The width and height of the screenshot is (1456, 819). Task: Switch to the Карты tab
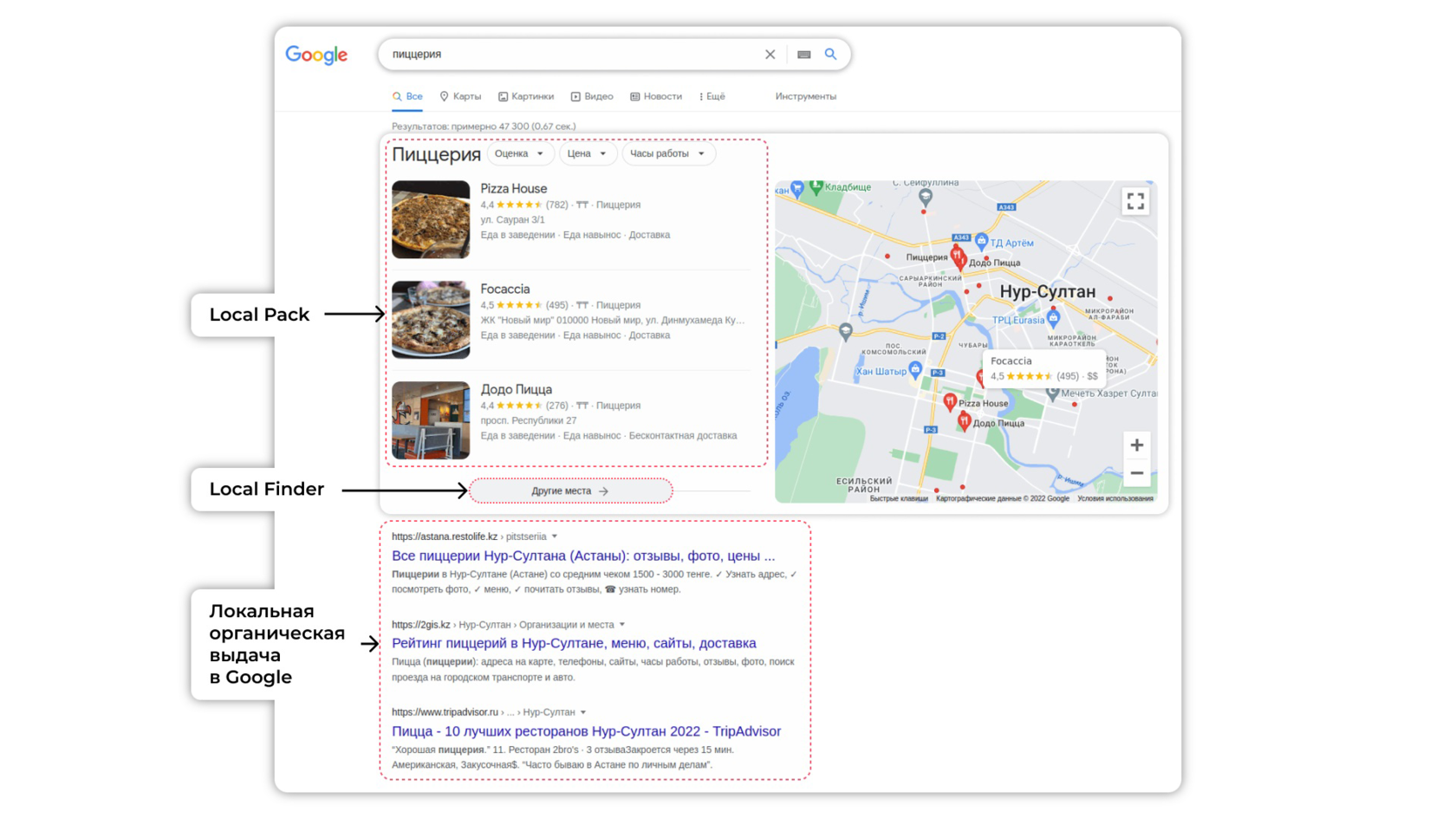[x=460, y=96]
